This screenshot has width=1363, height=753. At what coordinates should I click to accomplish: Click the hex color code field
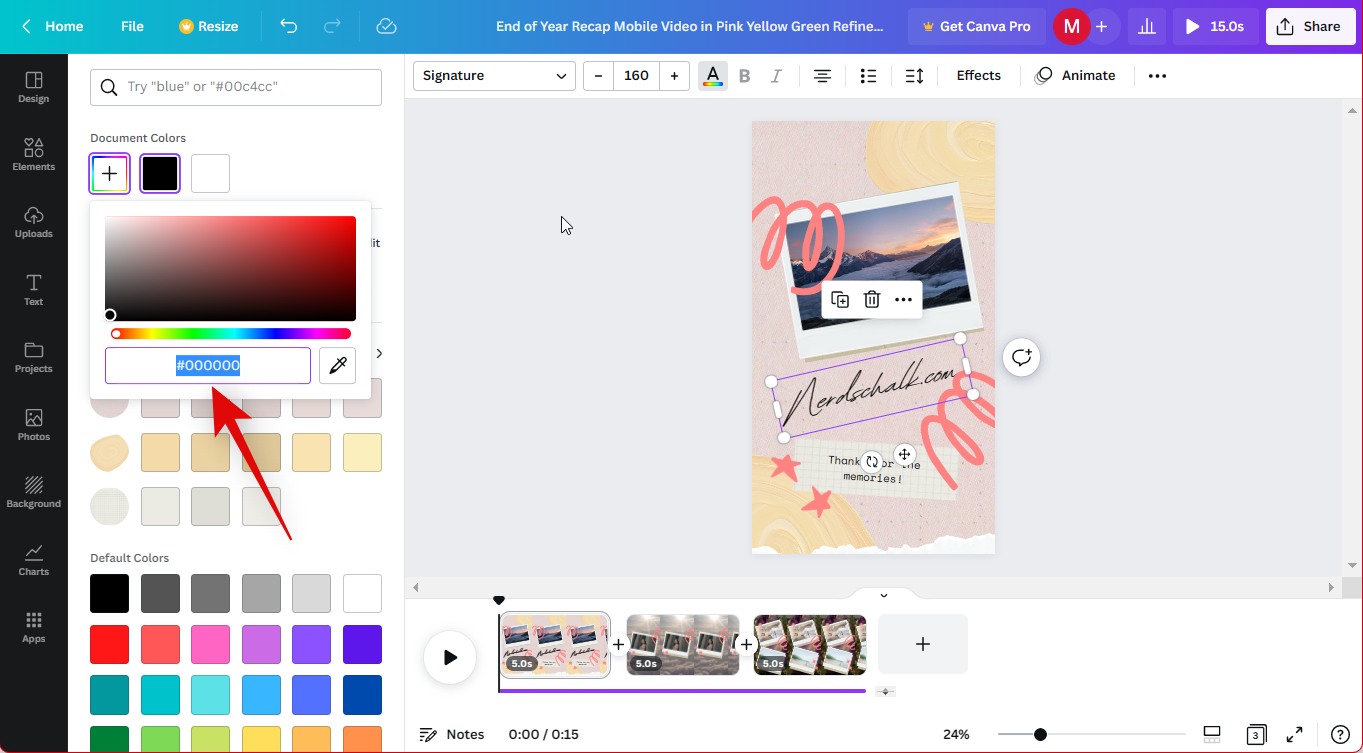click(x=208, y=366)
